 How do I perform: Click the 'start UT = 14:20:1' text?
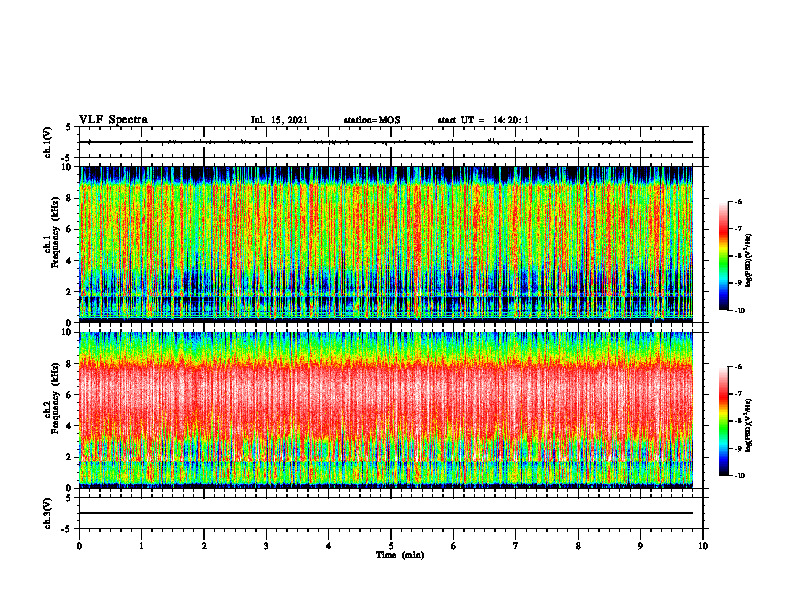[483, 120]
